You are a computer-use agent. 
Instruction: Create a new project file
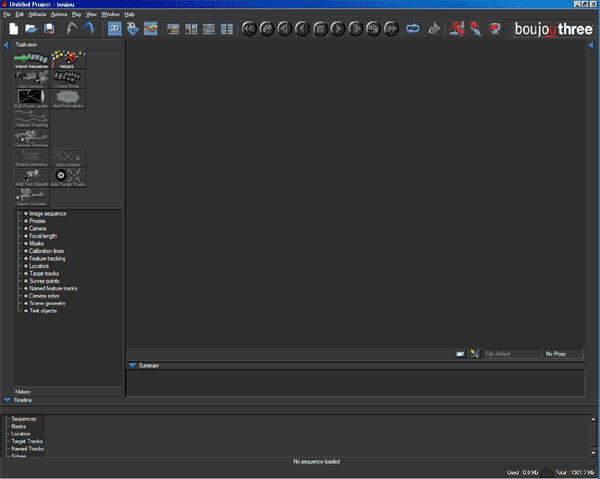(x=14, y=30)
